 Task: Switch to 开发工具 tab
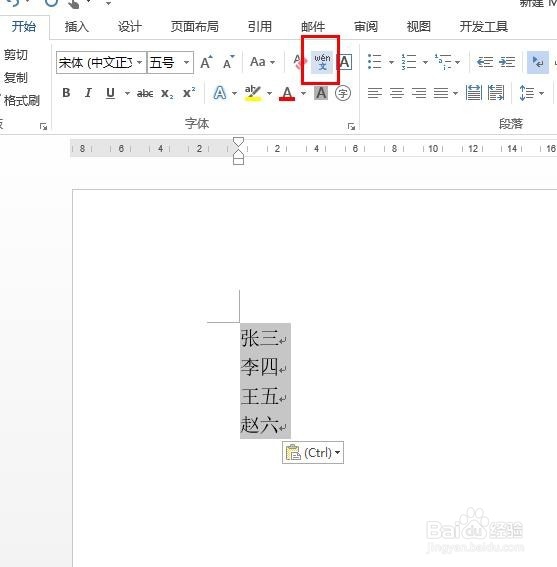[484, 26]
